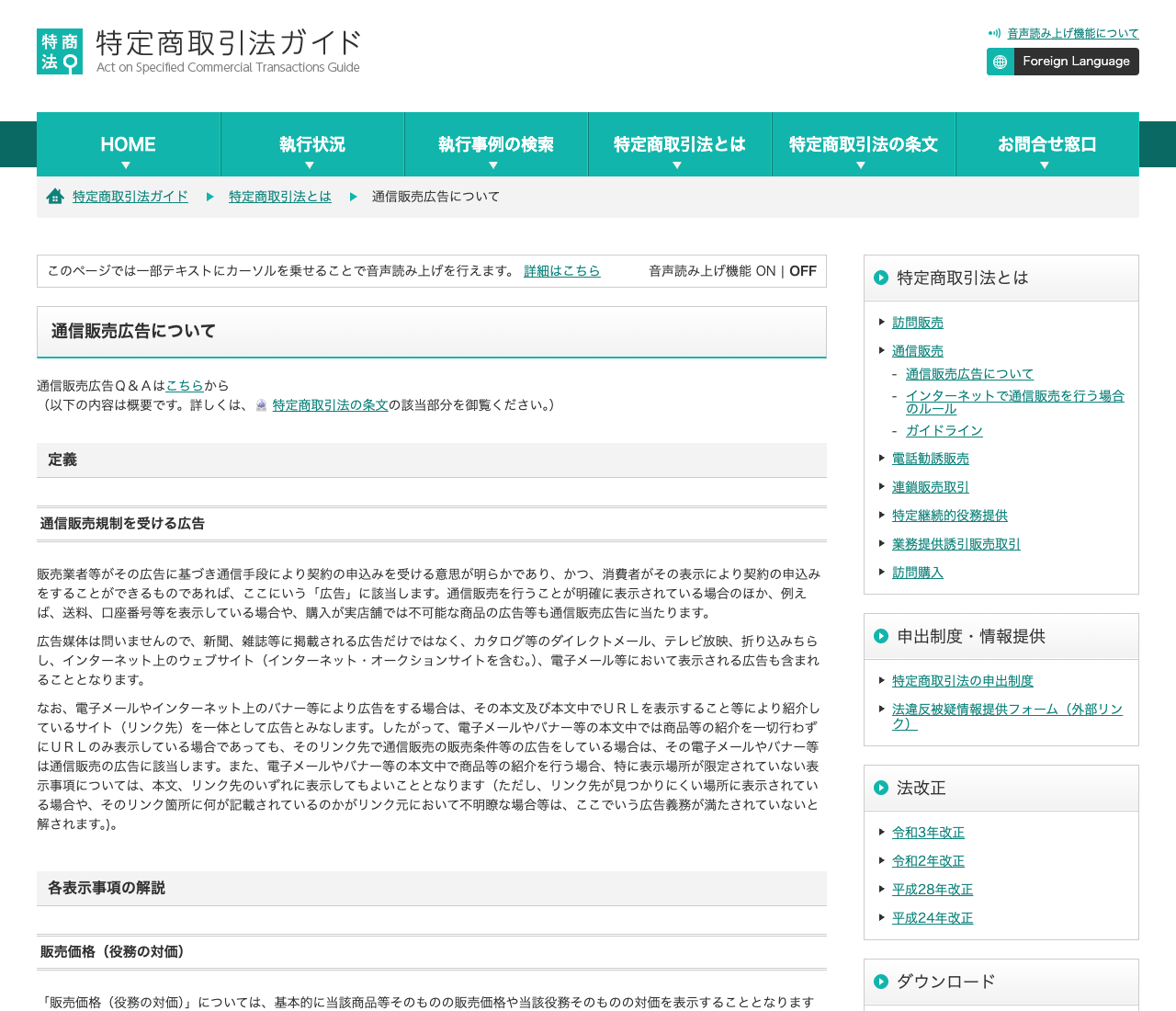Open sidebar 通信販売広告について sub-link
This screenshot has width=1176, height=1011.
(x=969, y=374)
